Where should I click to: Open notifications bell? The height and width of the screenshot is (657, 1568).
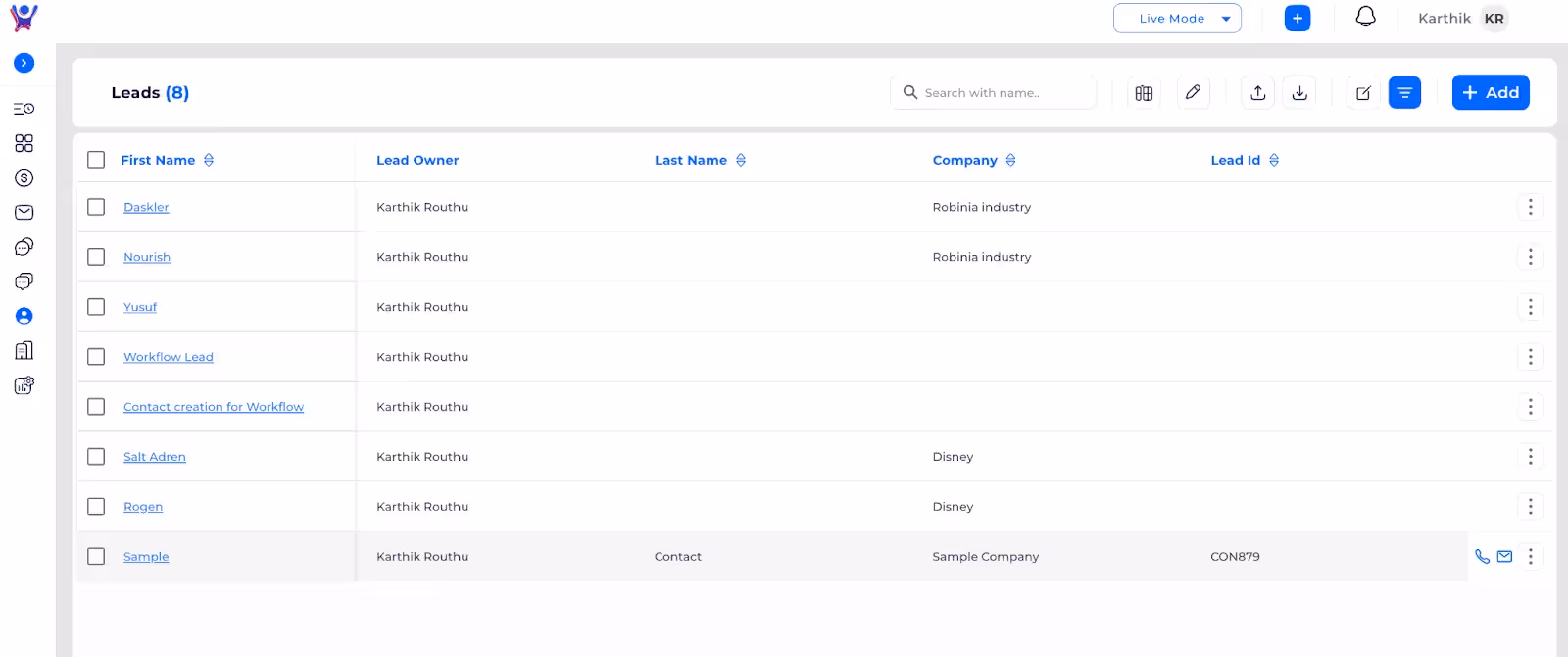(1365, 18)
